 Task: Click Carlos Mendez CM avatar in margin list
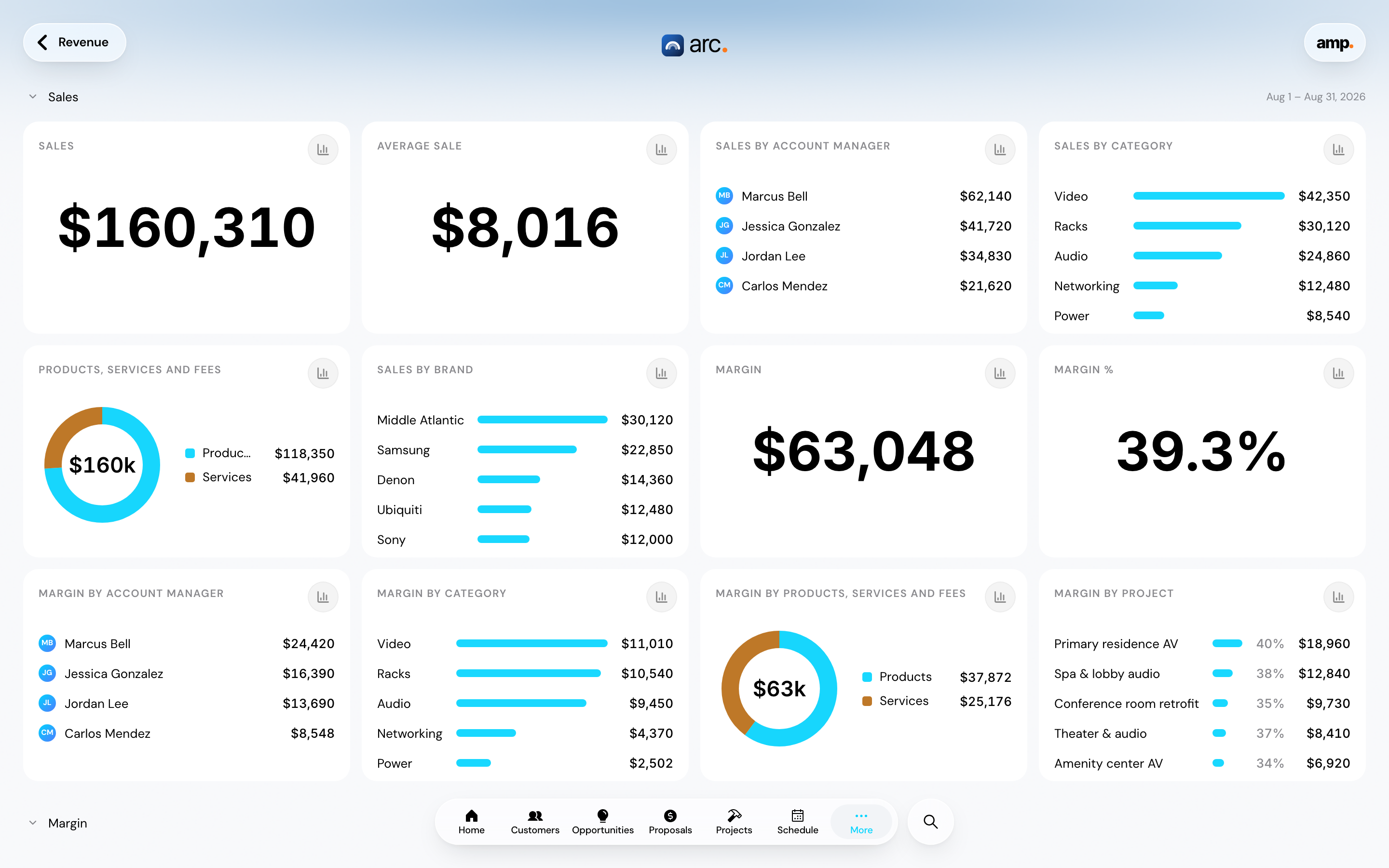(47, 733)
